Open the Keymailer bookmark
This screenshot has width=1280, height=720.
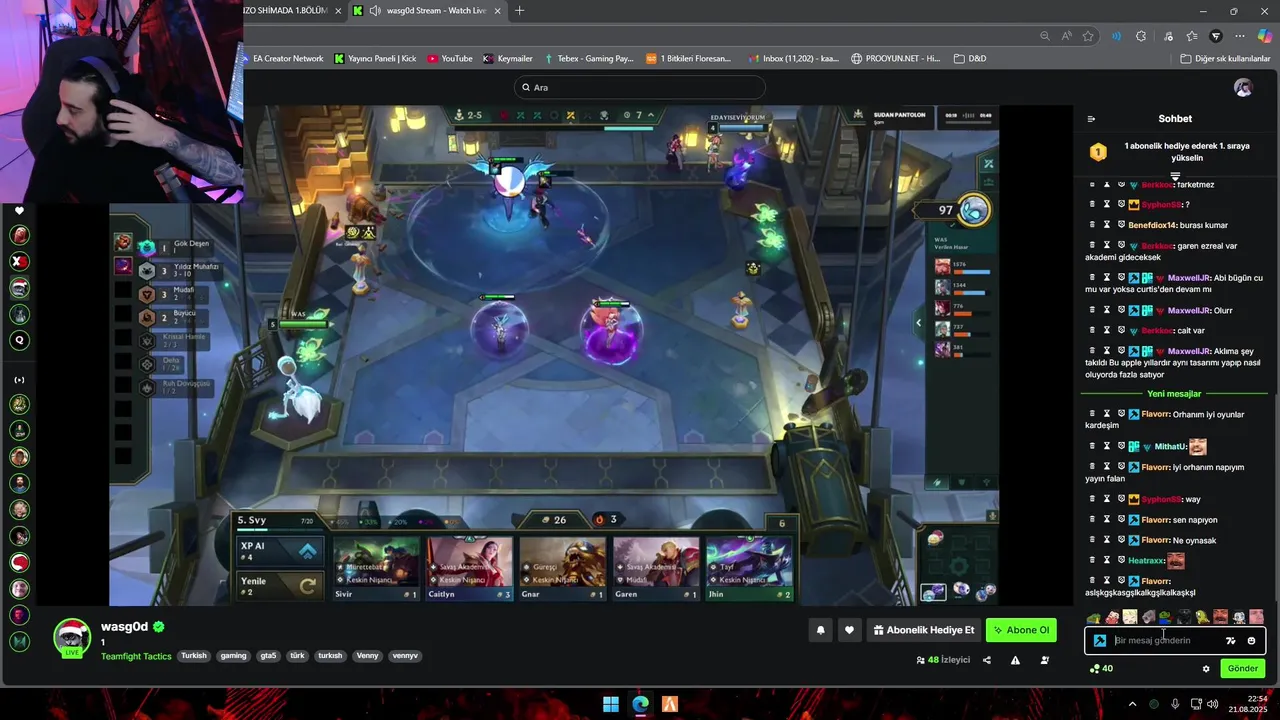coord(508,58)
